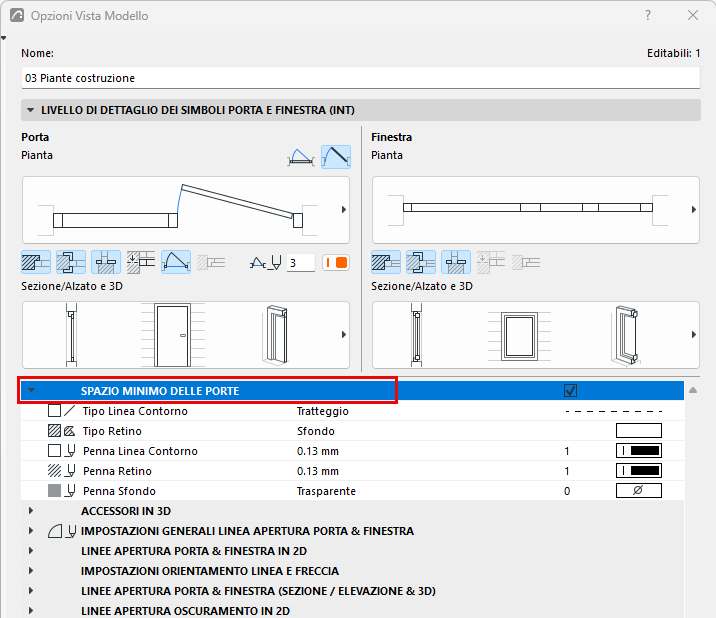Click Tipo Retino background fill preview
Viewport: 716px width, 618px height.
coord(639,431)
